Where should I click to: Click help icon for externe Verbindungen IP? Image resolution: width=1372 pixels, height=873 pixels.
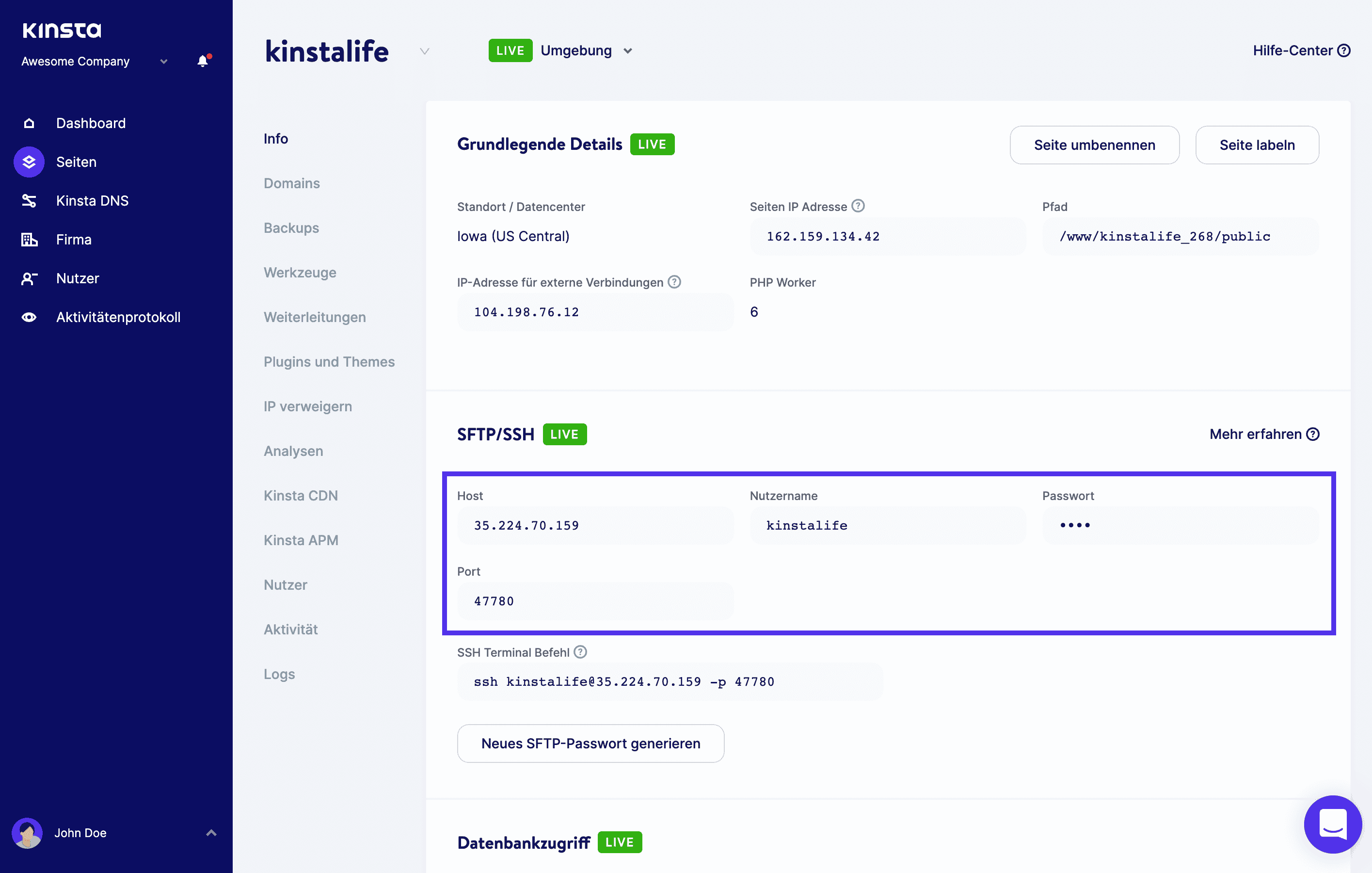[x=674, y=281]
